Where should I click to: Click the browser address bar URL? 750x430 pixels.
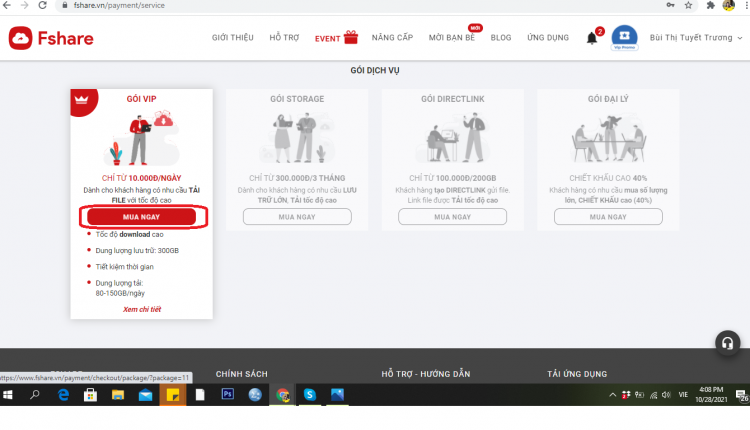(119, 5)
